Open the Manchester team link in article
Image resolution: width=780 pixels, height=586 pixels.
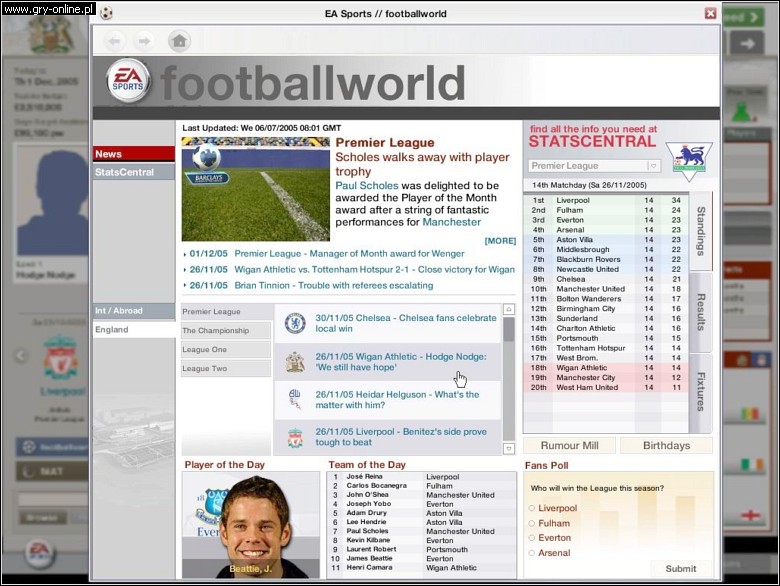click(x=452, y=222)
